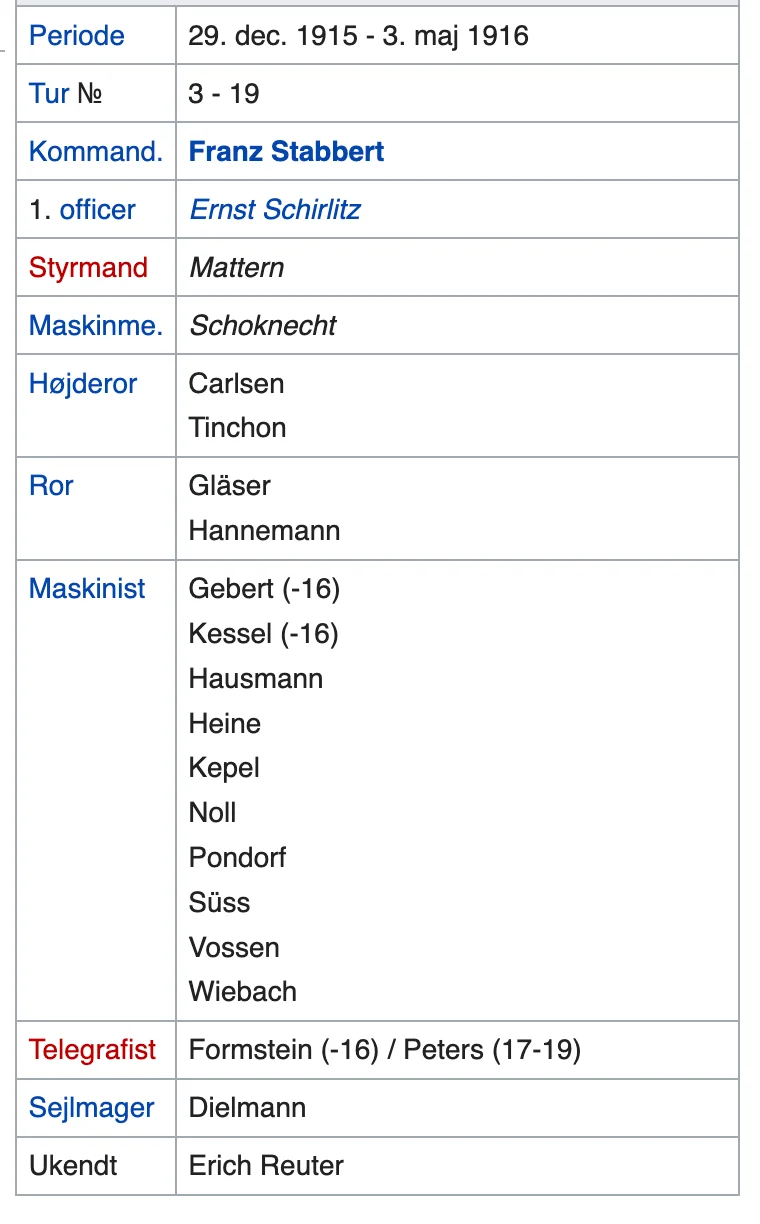This screenshot has height=1224, width=760.
Task: Click the red Telegrafist link
Action: pyautogui.click(x=92, y=1050)
